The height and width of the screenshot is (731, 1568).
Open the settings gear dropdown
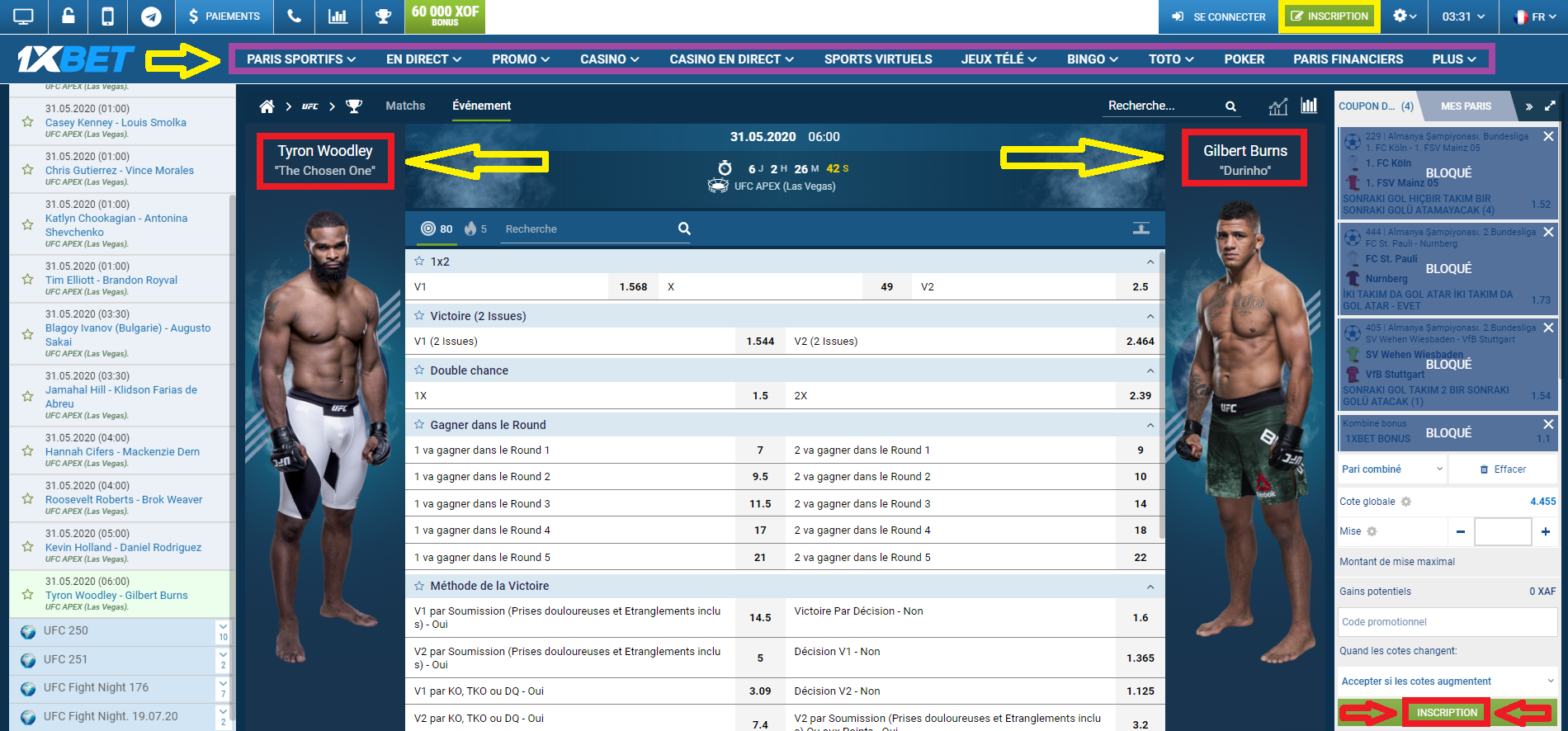click(x=1405, y=17)
